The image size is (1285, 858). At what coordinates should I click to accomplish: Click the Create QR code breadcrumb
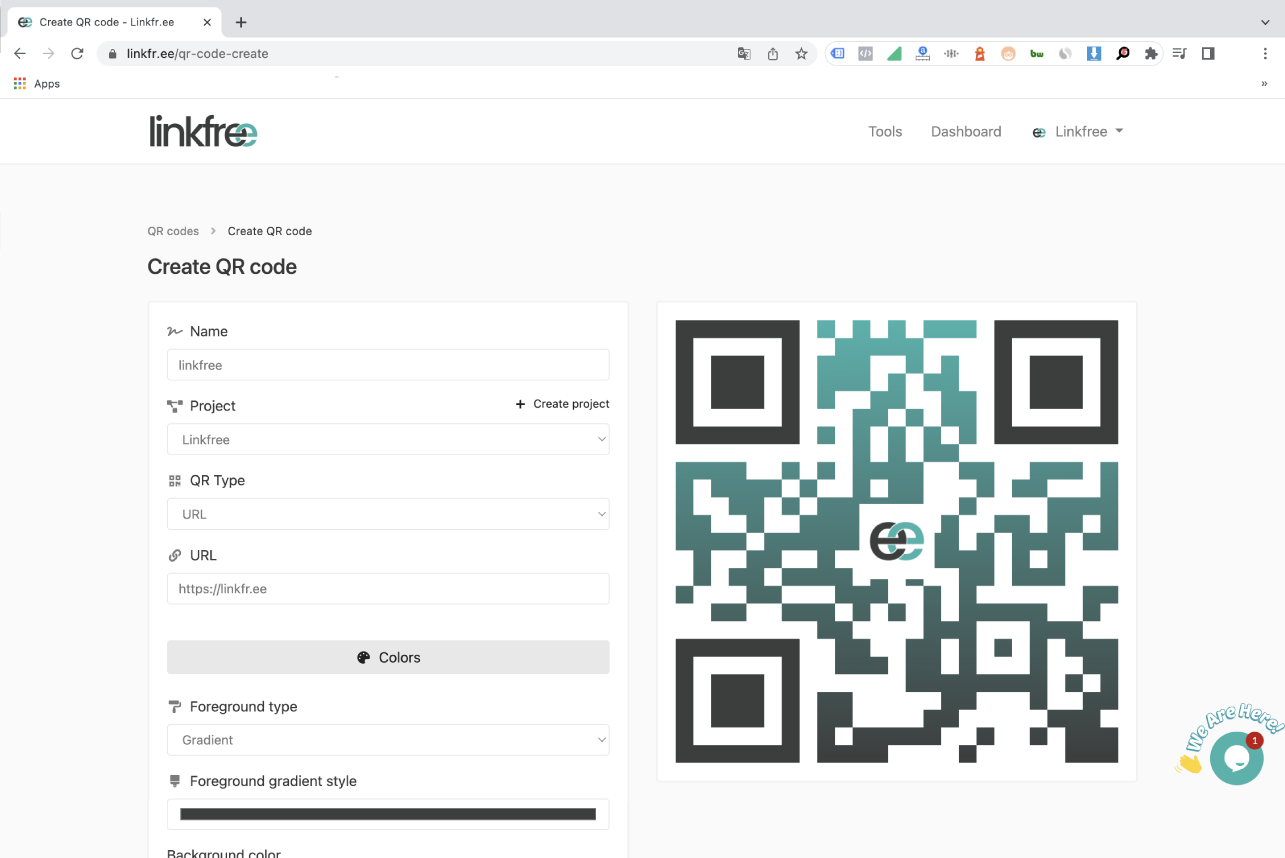(270, 231)
